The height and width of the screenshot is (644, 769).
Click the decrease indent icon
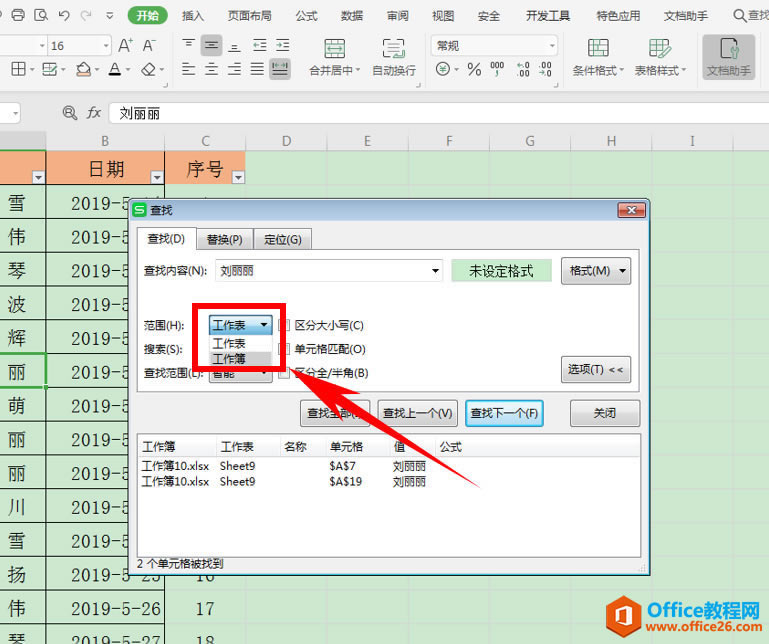259,46
